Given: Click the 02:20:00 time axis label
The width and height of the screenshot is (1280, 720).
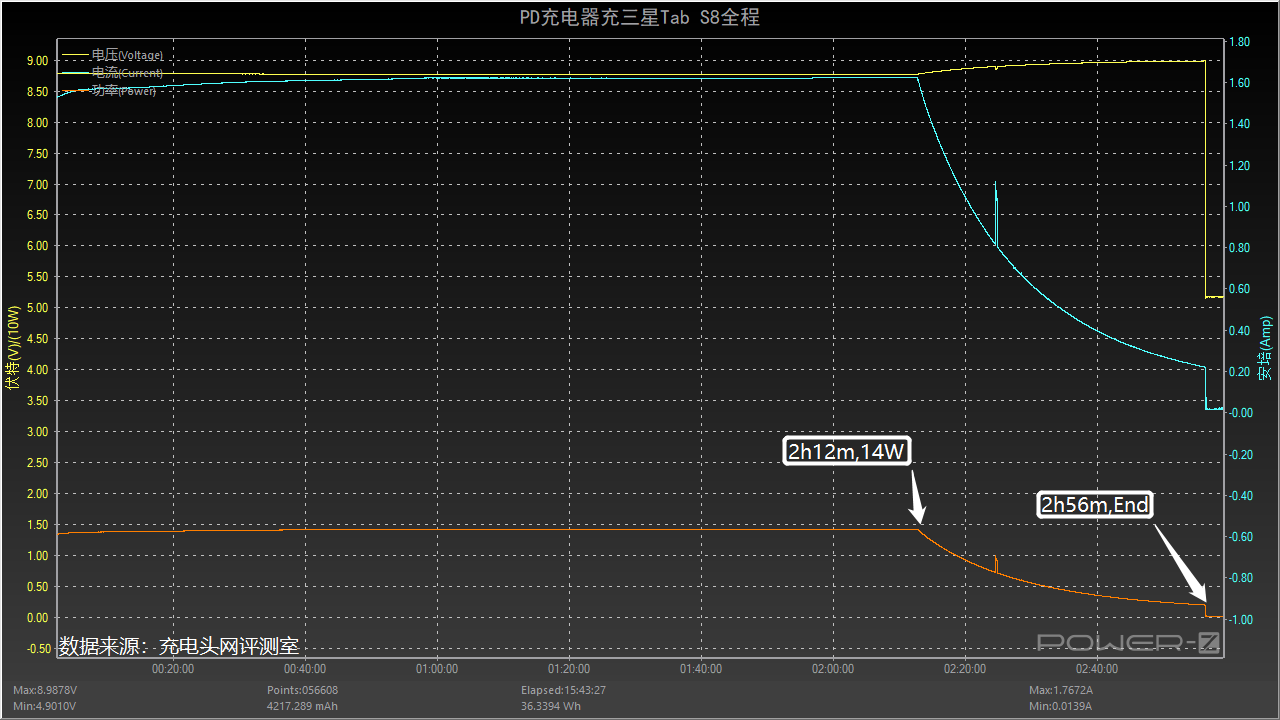Looking at the screenshot, I should (965, 669).
